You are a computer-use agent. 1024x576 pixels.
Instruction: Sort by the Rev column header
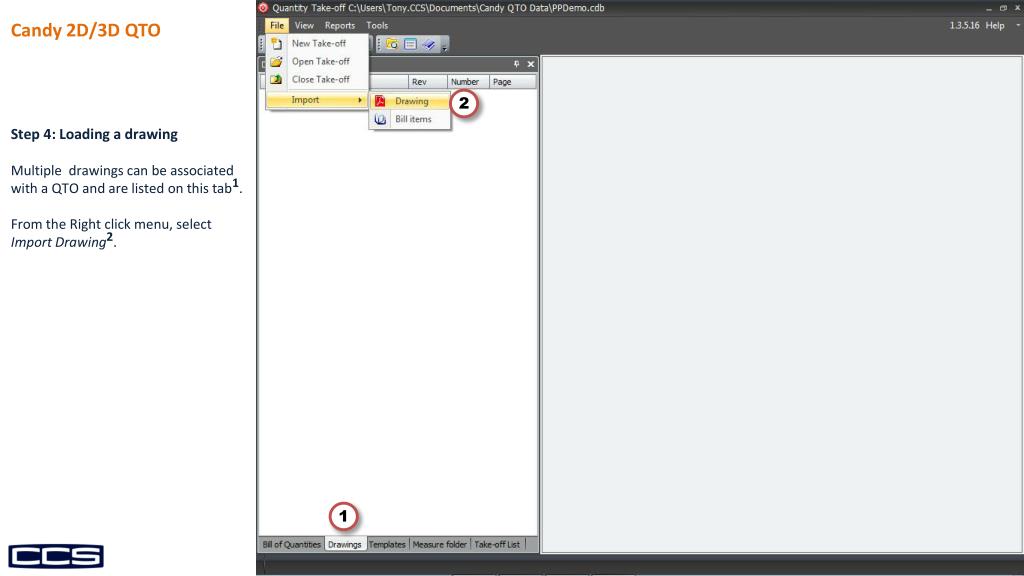pyautogui.click(x=428, y=82)
